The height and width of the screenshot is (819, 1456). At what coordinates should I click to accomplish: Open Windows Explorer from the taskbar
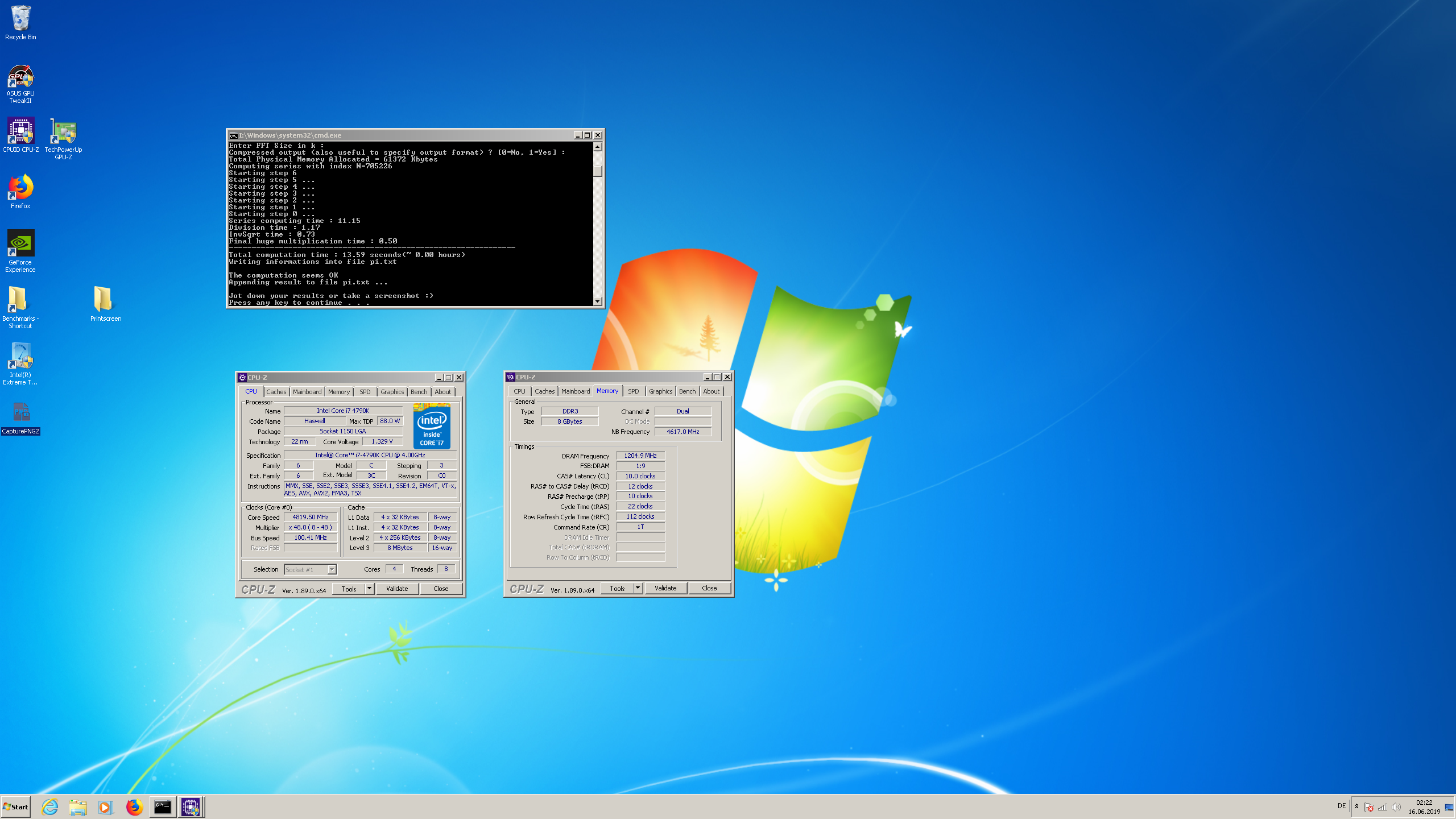pos(78,806)
